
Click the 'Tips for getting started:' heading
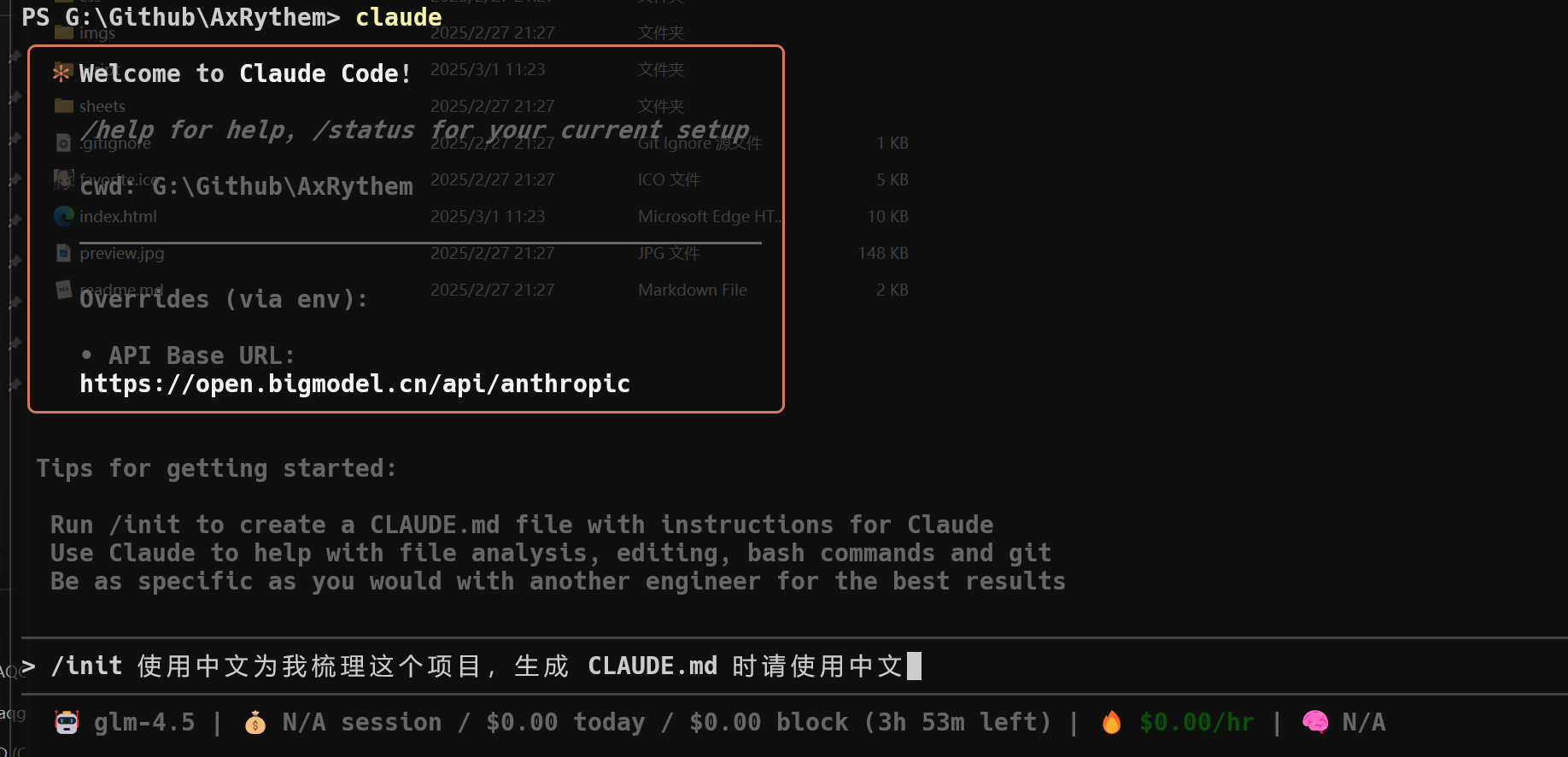coord(217,468)
